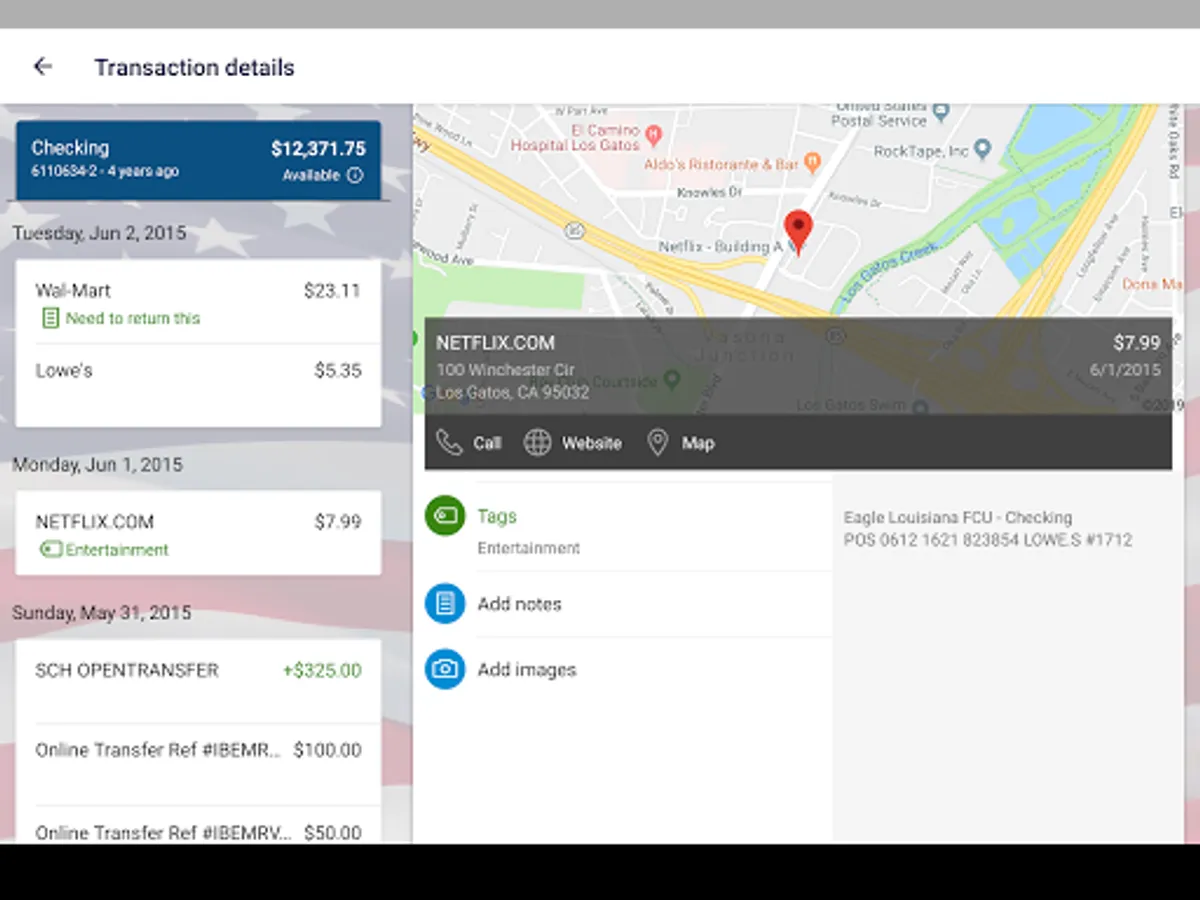Click 'Monday, Jun 1, 2015' date header

point(97,465)
